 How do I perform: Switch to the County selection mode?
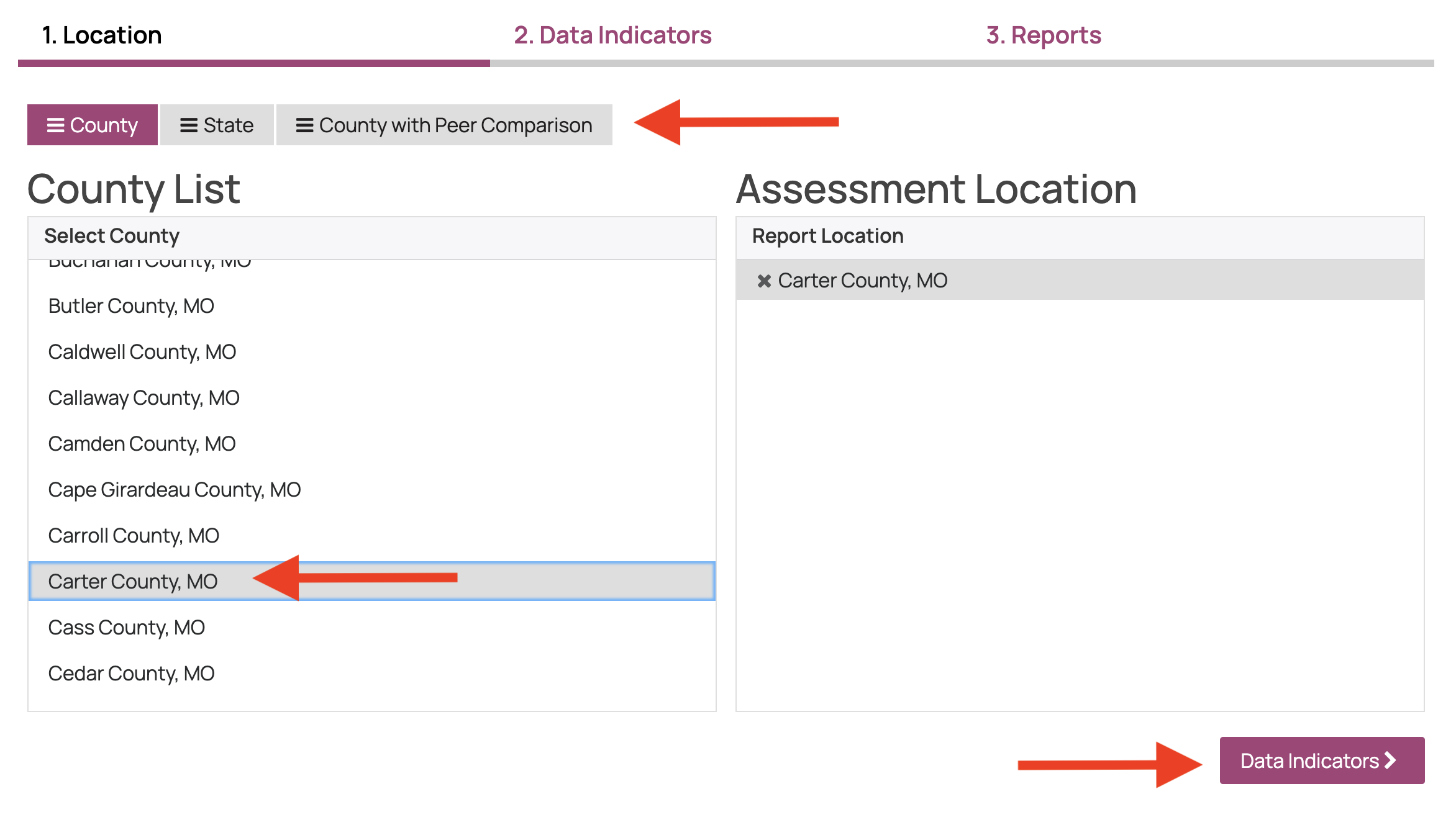pos(92,125)
